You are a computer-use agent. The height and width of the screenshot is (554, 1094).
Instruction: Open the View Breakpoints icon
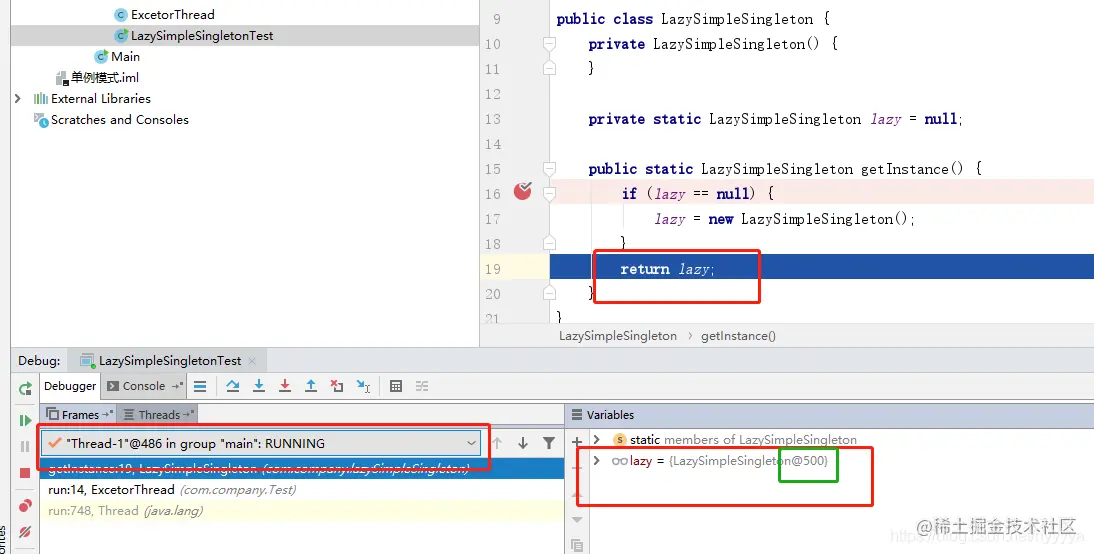(25, 505)
